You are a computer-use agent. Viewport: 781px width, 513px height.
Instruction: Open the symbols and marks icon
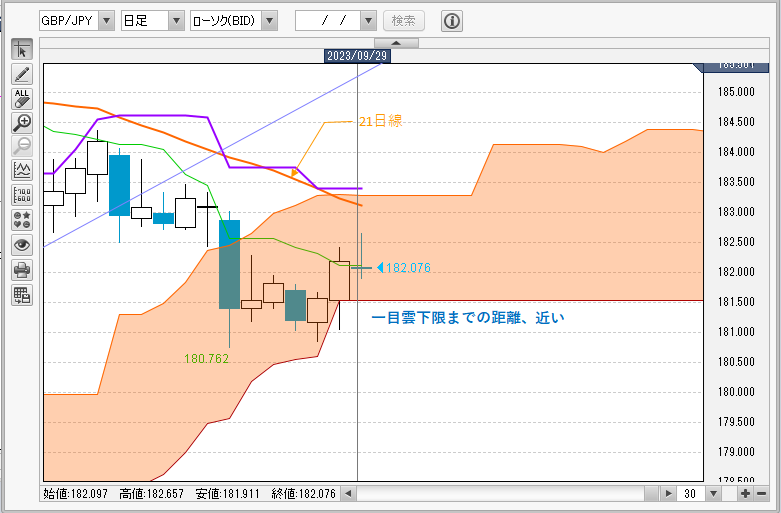22,220
